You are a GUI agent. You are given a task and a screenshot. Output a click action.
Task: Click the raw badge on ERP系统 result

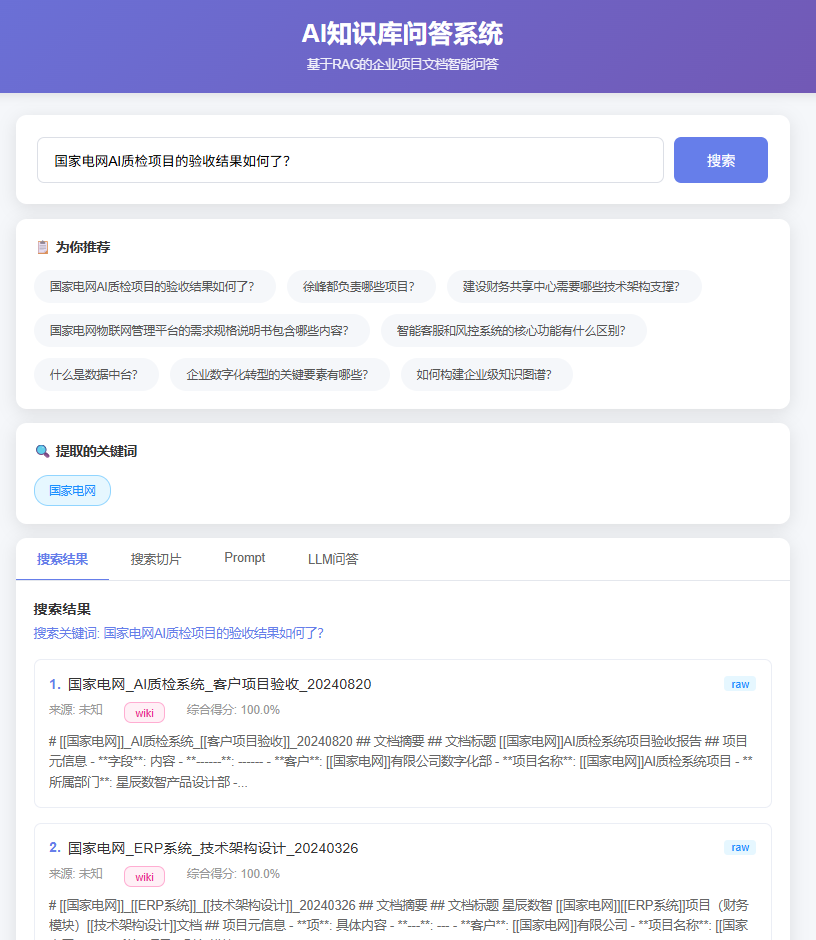click(x=740, y=847)
